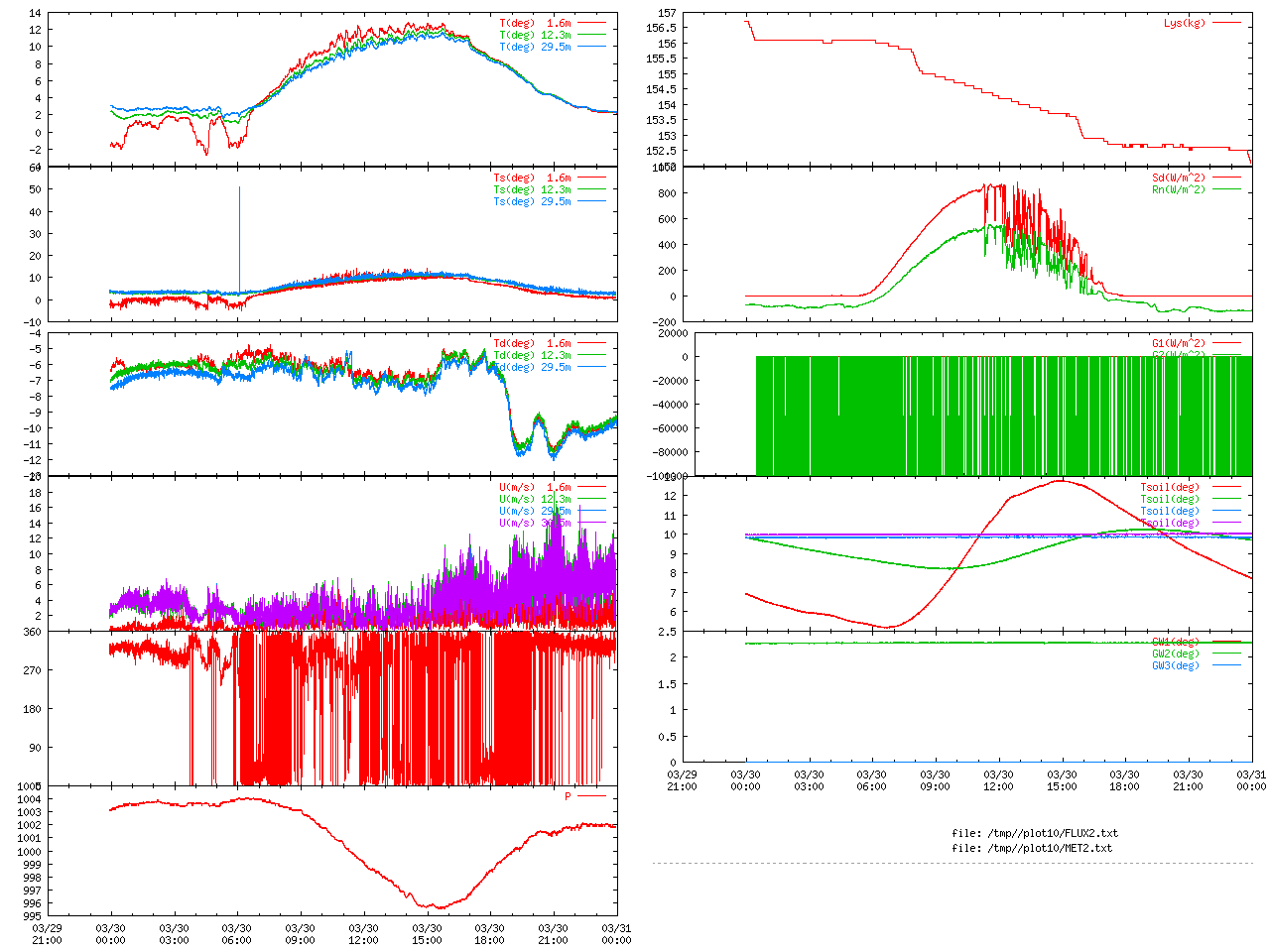Click the blue 'Tsoil(deg)' legend label

click(1170, 511)
